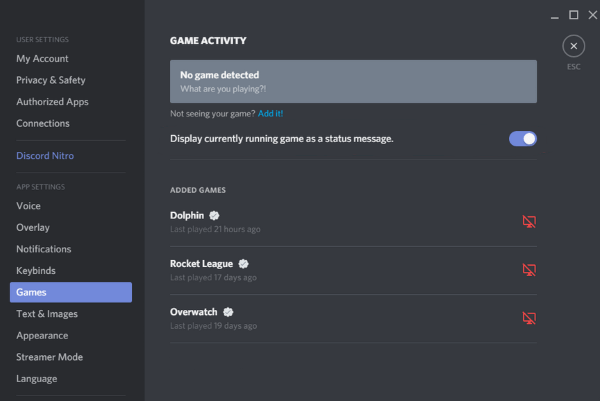Open My Account settings
This screenshot has height=401, width=600.
(42, 58)
